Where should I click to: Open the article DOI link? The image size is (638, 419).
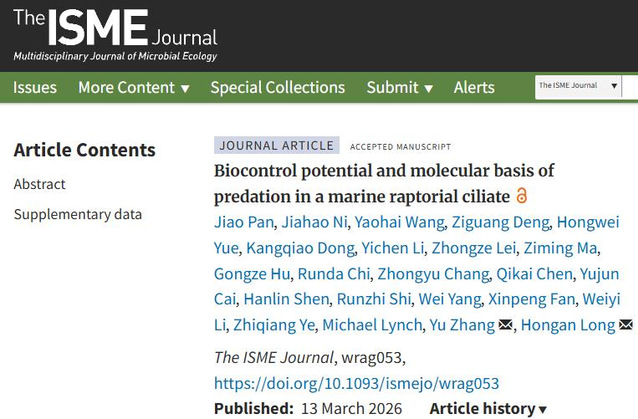(356, 383)
